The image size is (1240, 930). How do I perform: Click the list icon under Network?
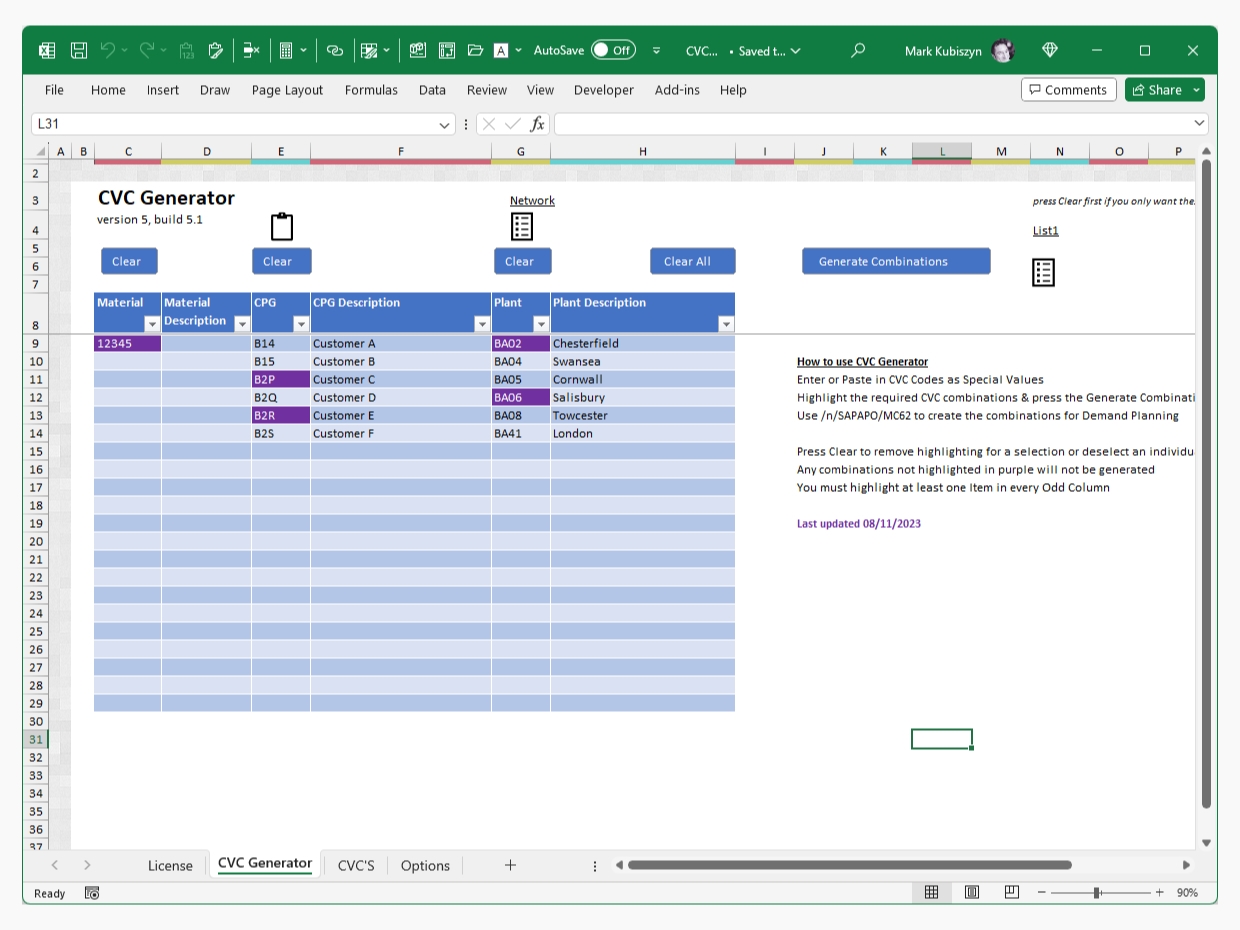pos(521,227)
